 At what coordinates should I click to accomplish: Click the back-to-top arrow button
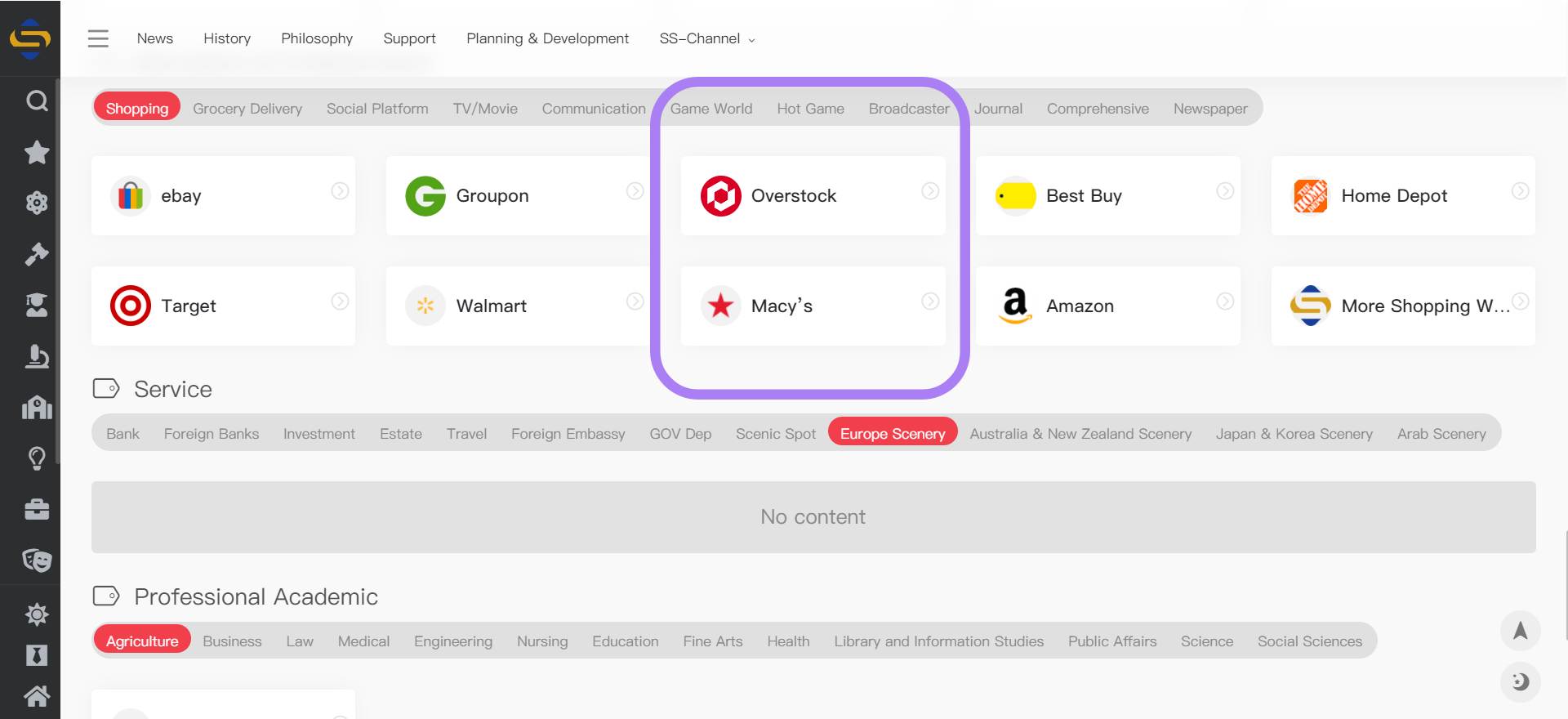pyautogui.click(x=1520, y=631)
